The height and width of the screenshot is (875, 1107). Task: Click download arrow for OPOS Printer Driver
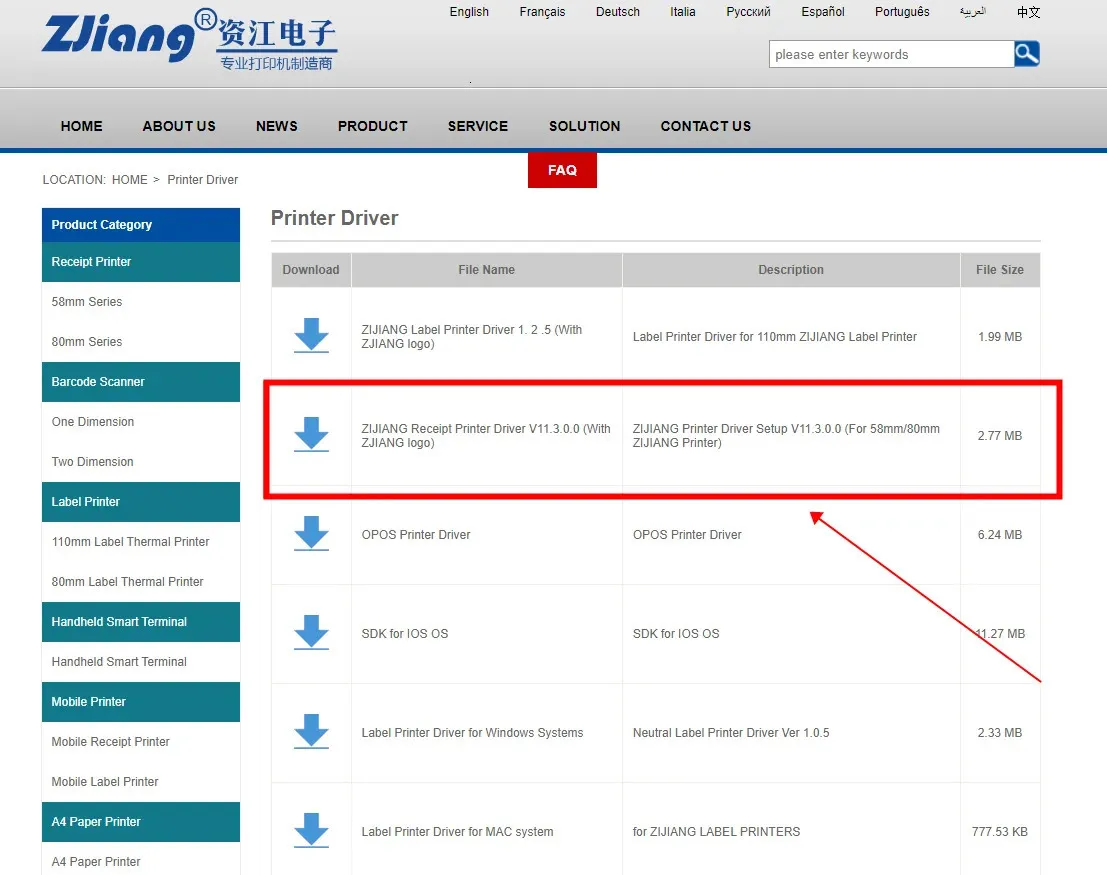[x=311, y=534]
